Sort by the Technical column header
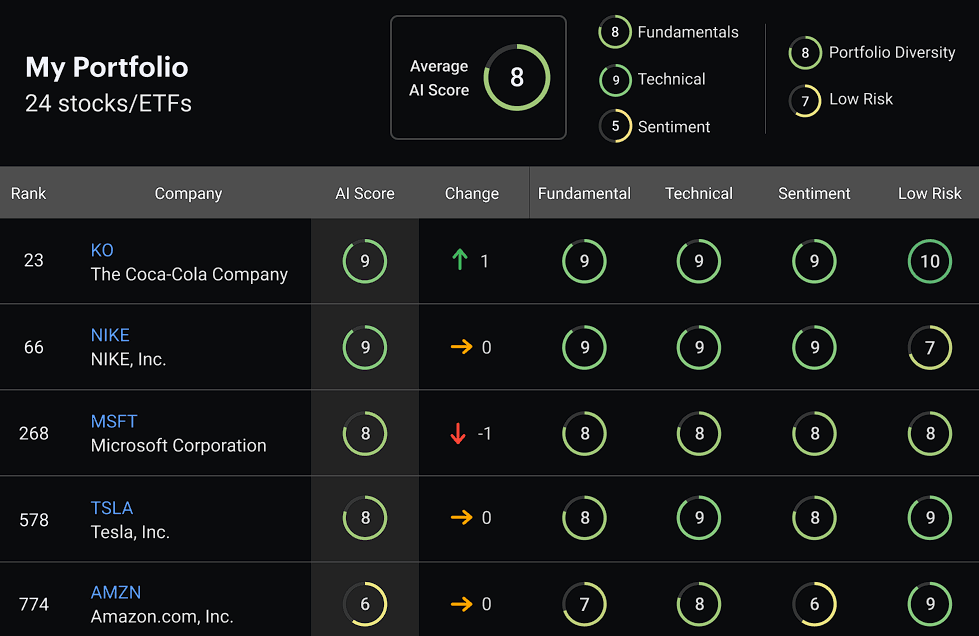Image resolution: width=979 pixels, height=636 pixels. (x=699, y=193)
